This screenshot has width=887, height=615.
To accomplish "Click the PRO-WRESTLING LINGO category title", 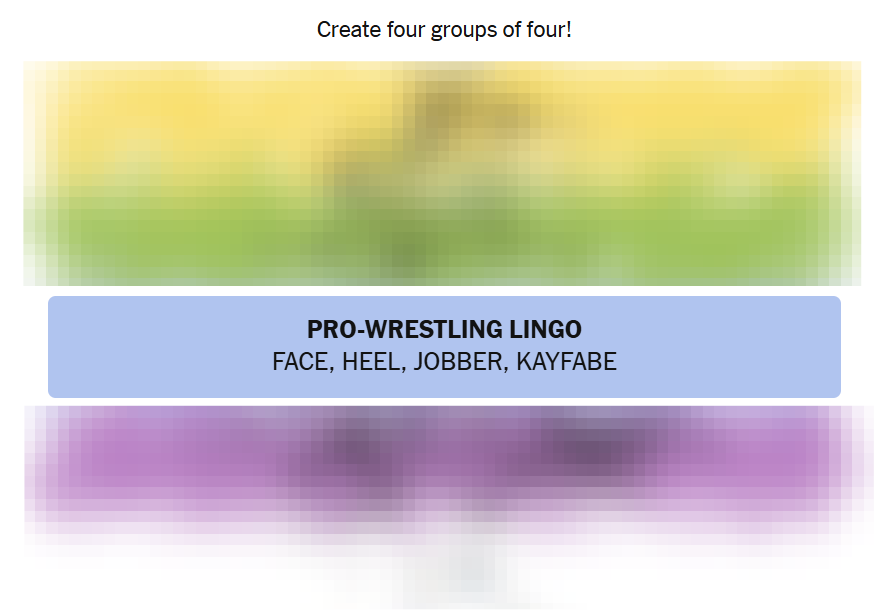I will tap(444, 329).
